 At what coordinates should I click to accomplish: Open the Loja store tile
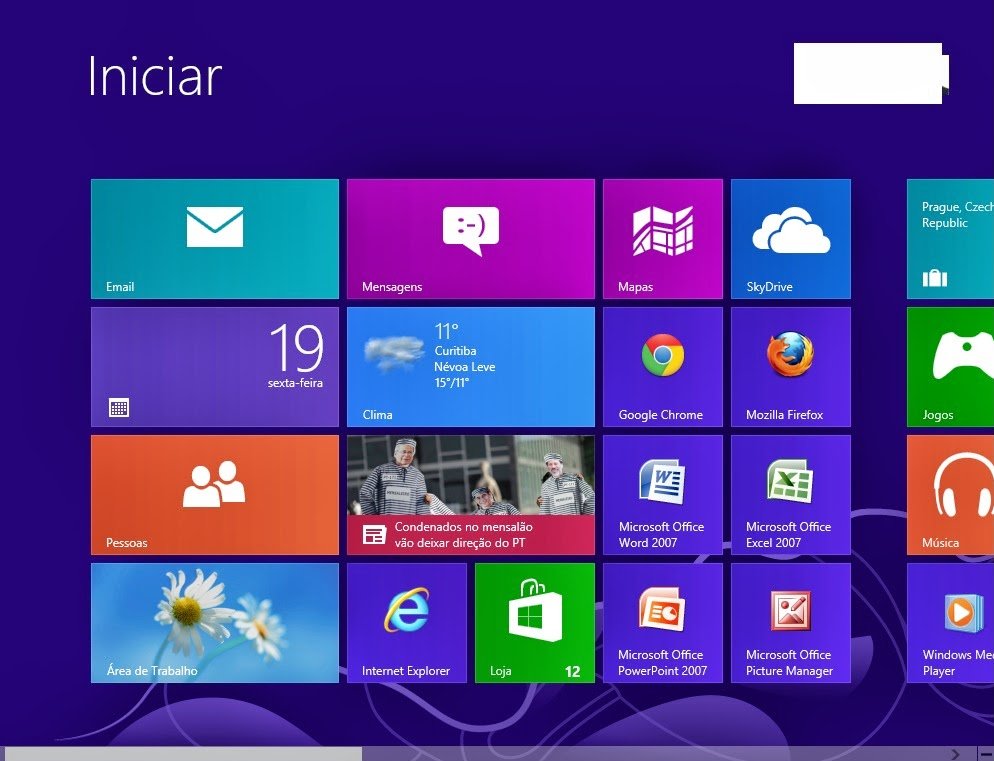coord(534,622)
